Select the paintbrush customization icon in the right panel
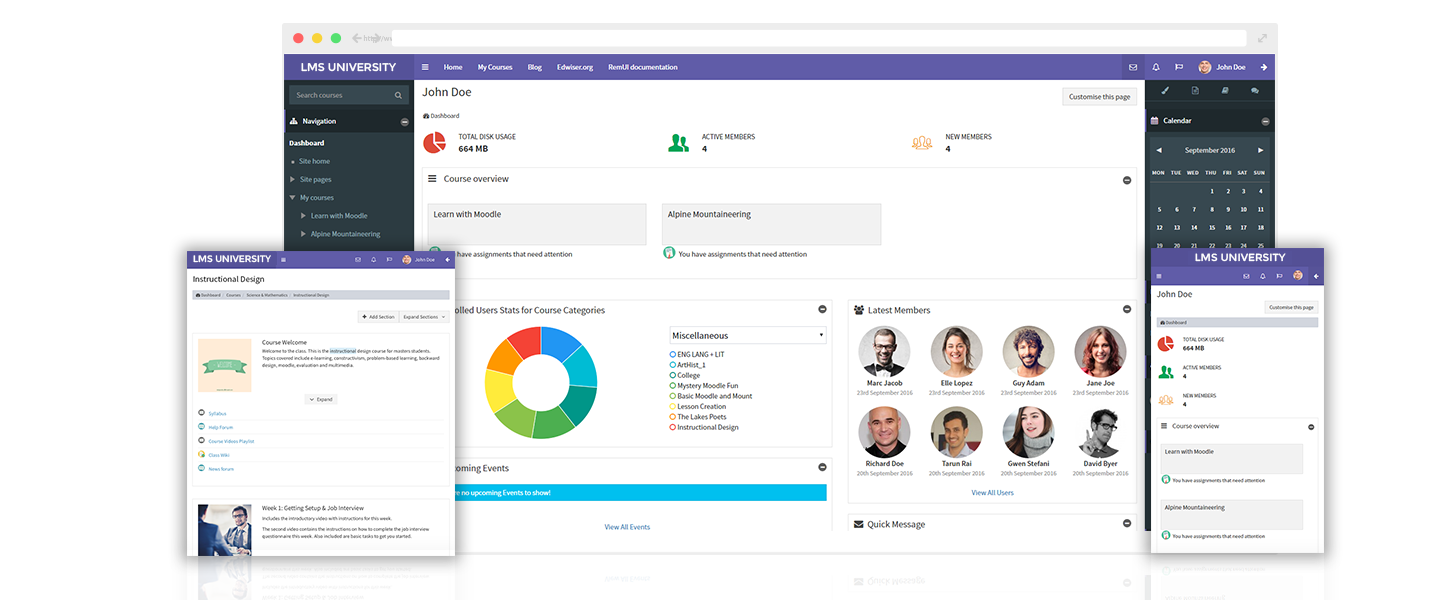Image resolution: width=1440 pixels, height=600 pixels. [x=1165, y=90]
